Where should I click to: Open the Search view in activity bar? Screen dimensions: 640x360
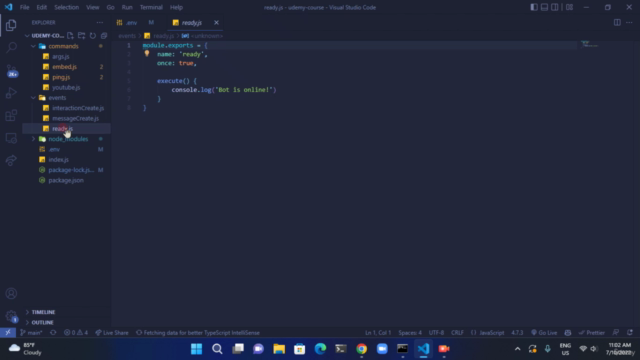[x=11, y=48]
